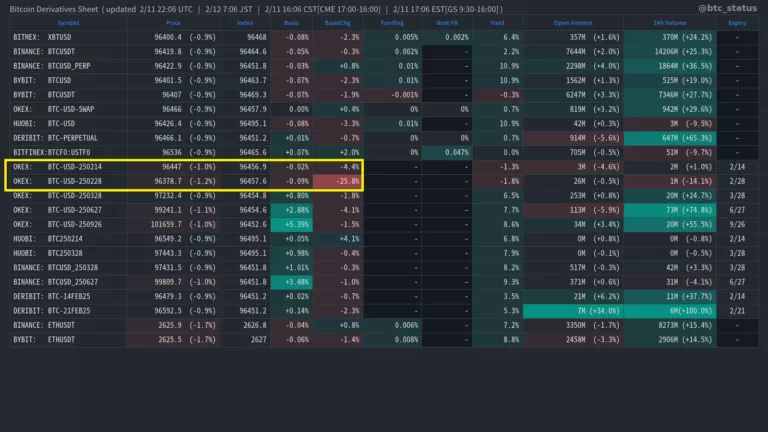Click the +2.88% basis cell

click(x=291, y=210)
